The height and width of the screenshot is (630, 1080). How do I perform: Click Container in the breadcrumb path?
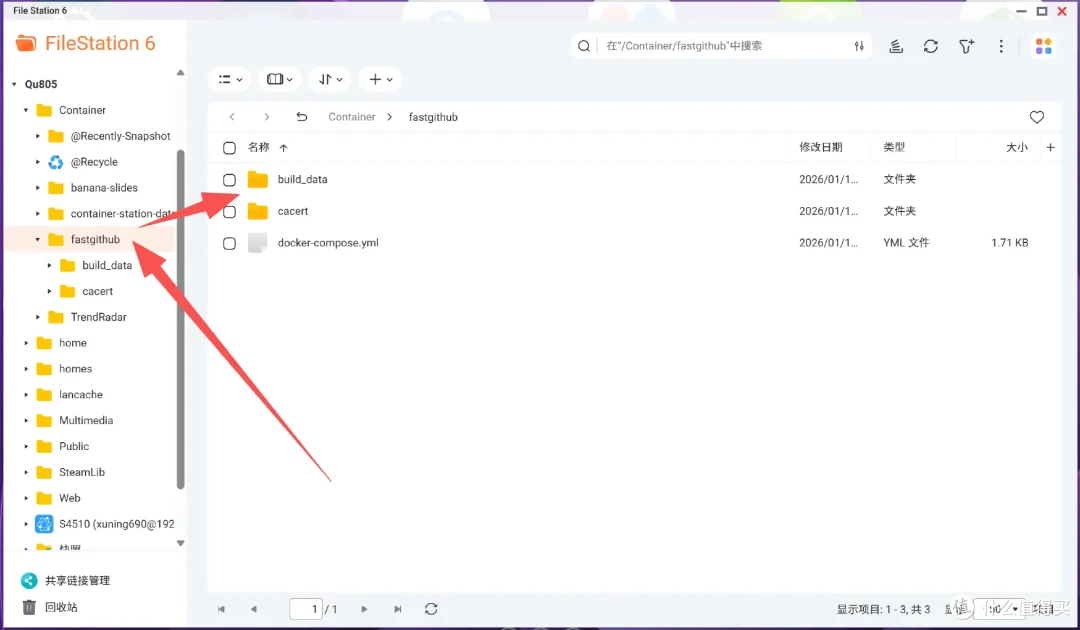pos(351,117)
